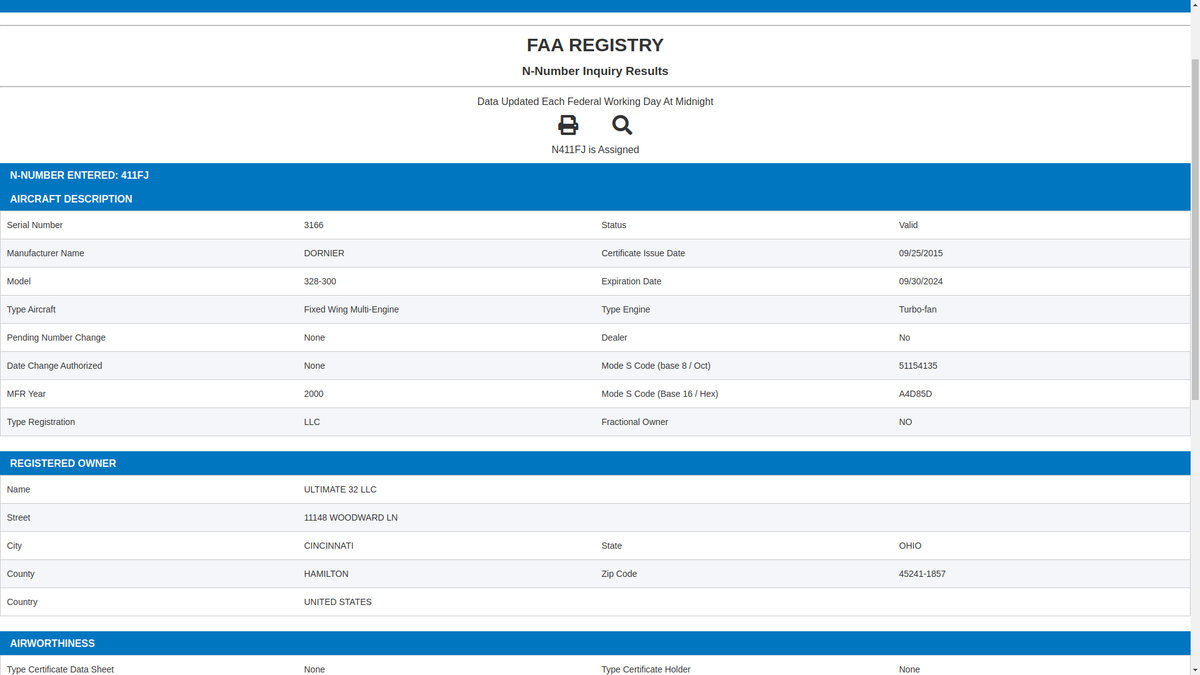Click the Mode S hex code A4D85D

coord(915,394)
